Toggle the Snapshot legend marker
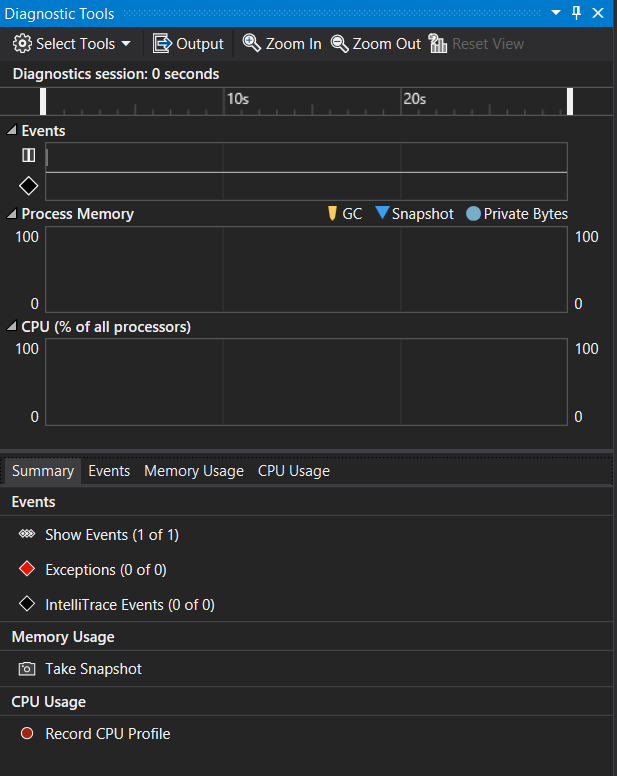Viewport: 617px width, 776px height. pos(382,212)
